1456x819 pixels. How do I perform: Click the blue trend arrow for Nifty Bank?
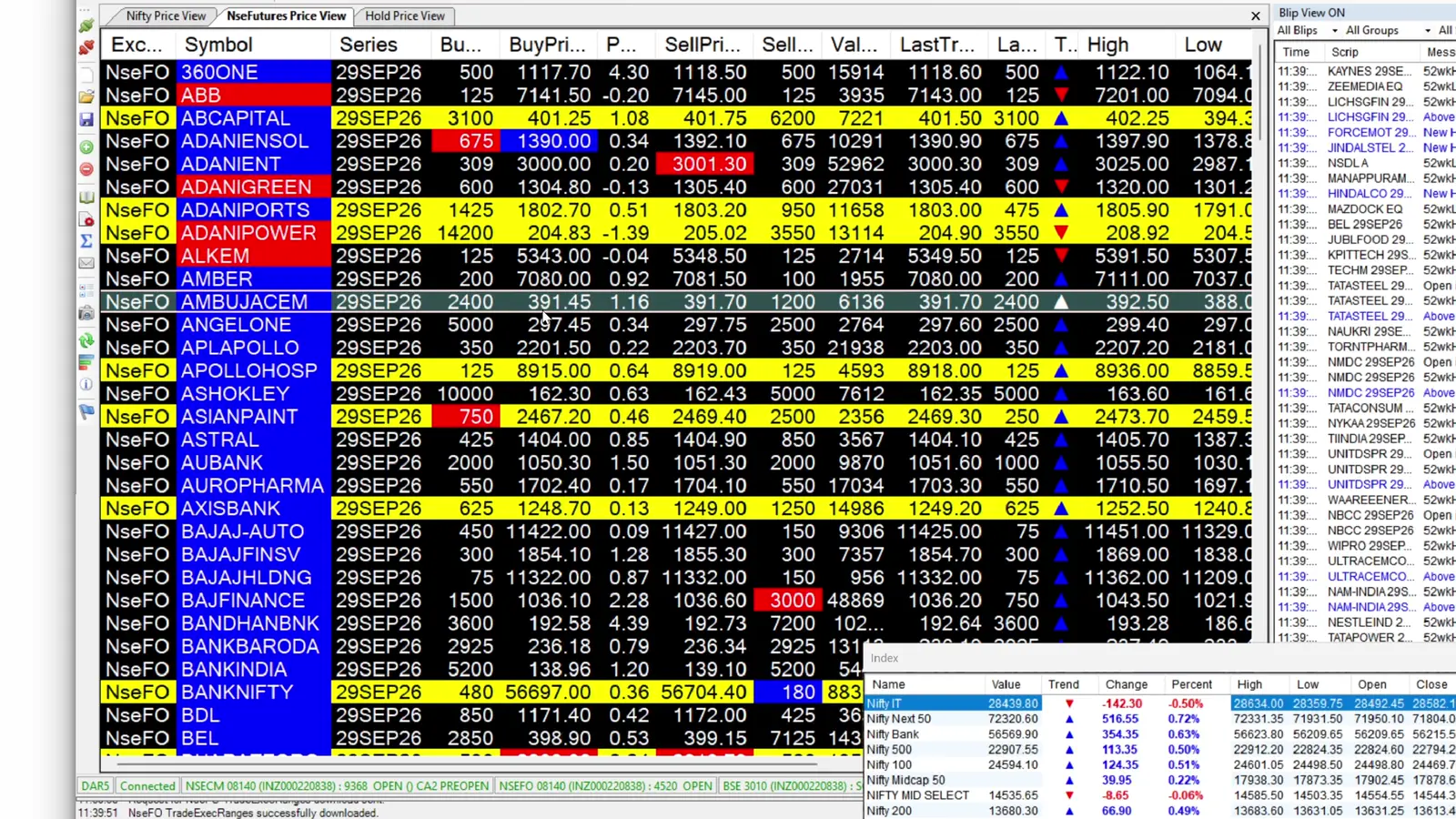[x=1069, y=734]
